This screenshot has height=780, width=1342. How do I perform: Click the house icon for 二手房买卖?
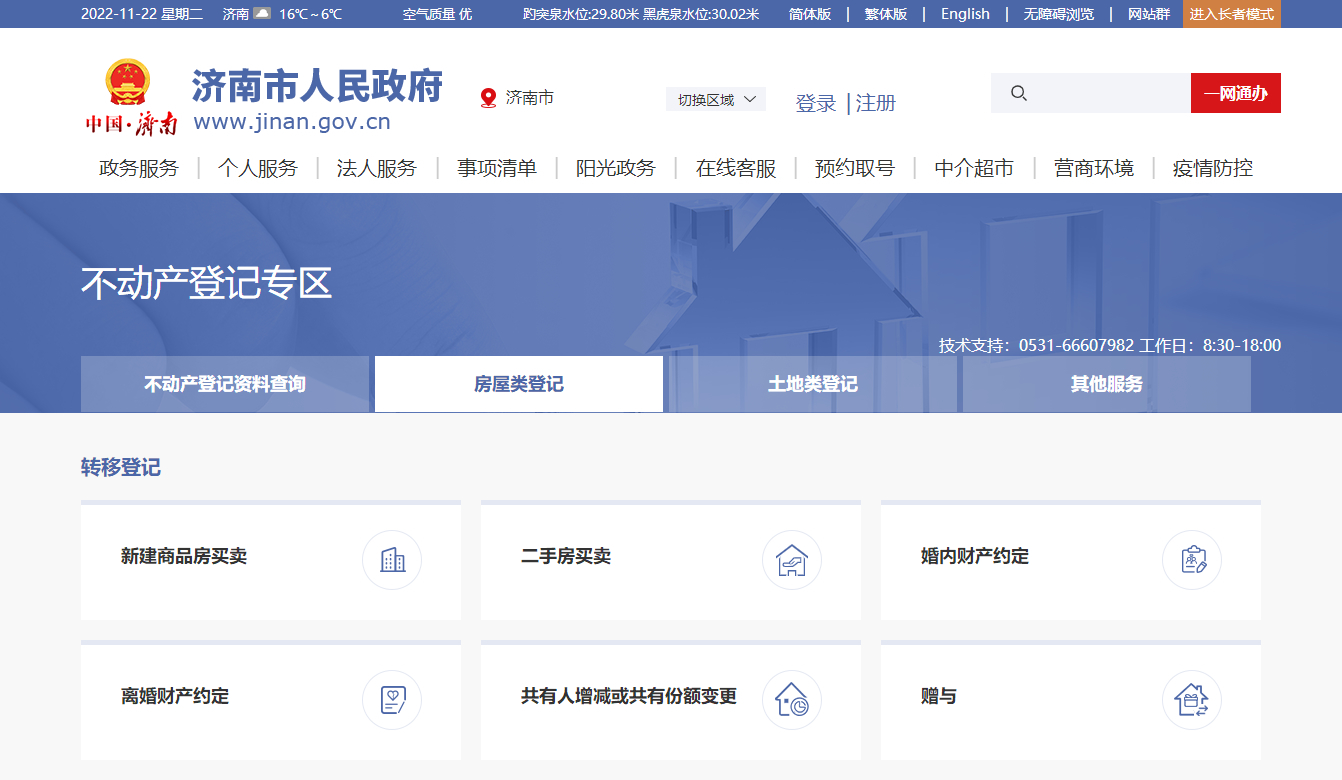point(792,560)
